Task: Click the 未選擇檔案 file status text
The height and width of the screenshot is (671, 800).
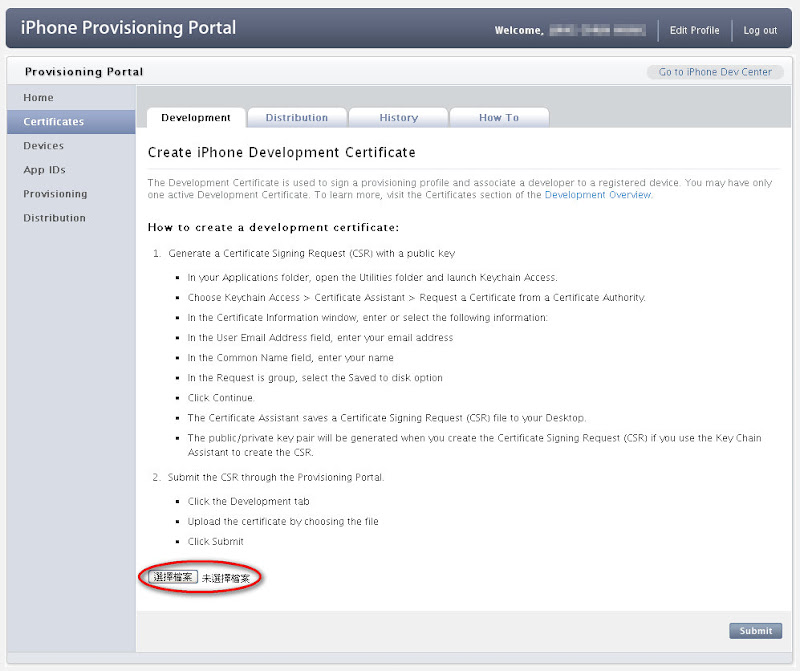Action: 226,578
